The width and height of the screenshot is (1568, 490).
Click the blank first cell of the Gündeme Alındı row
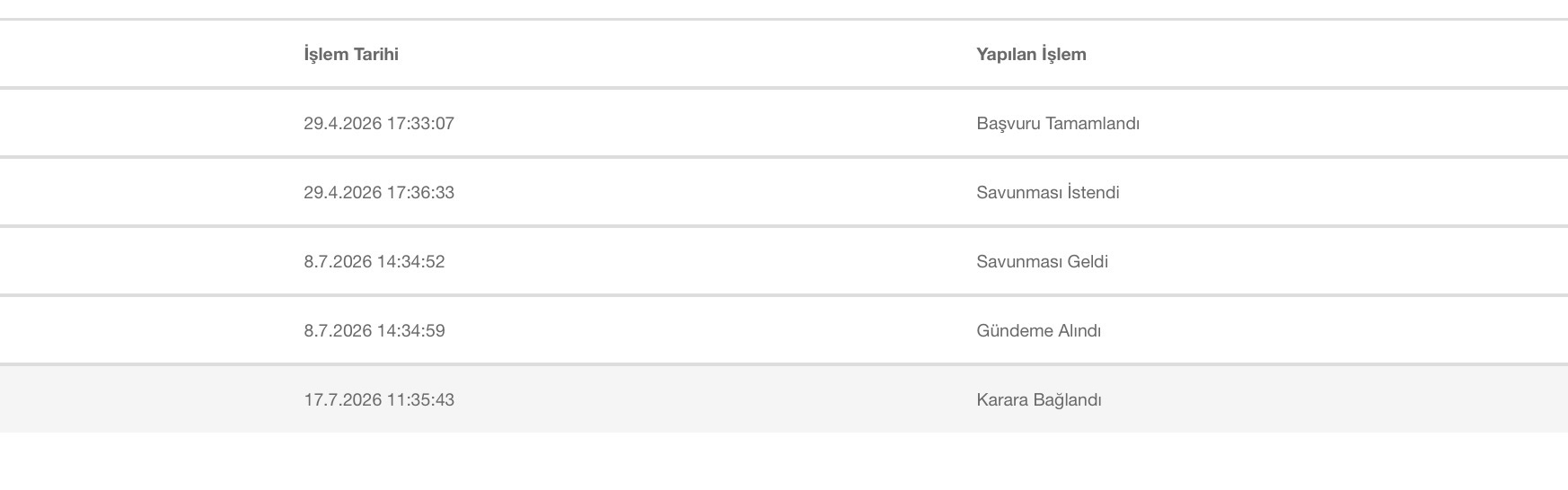pos(144,331)
